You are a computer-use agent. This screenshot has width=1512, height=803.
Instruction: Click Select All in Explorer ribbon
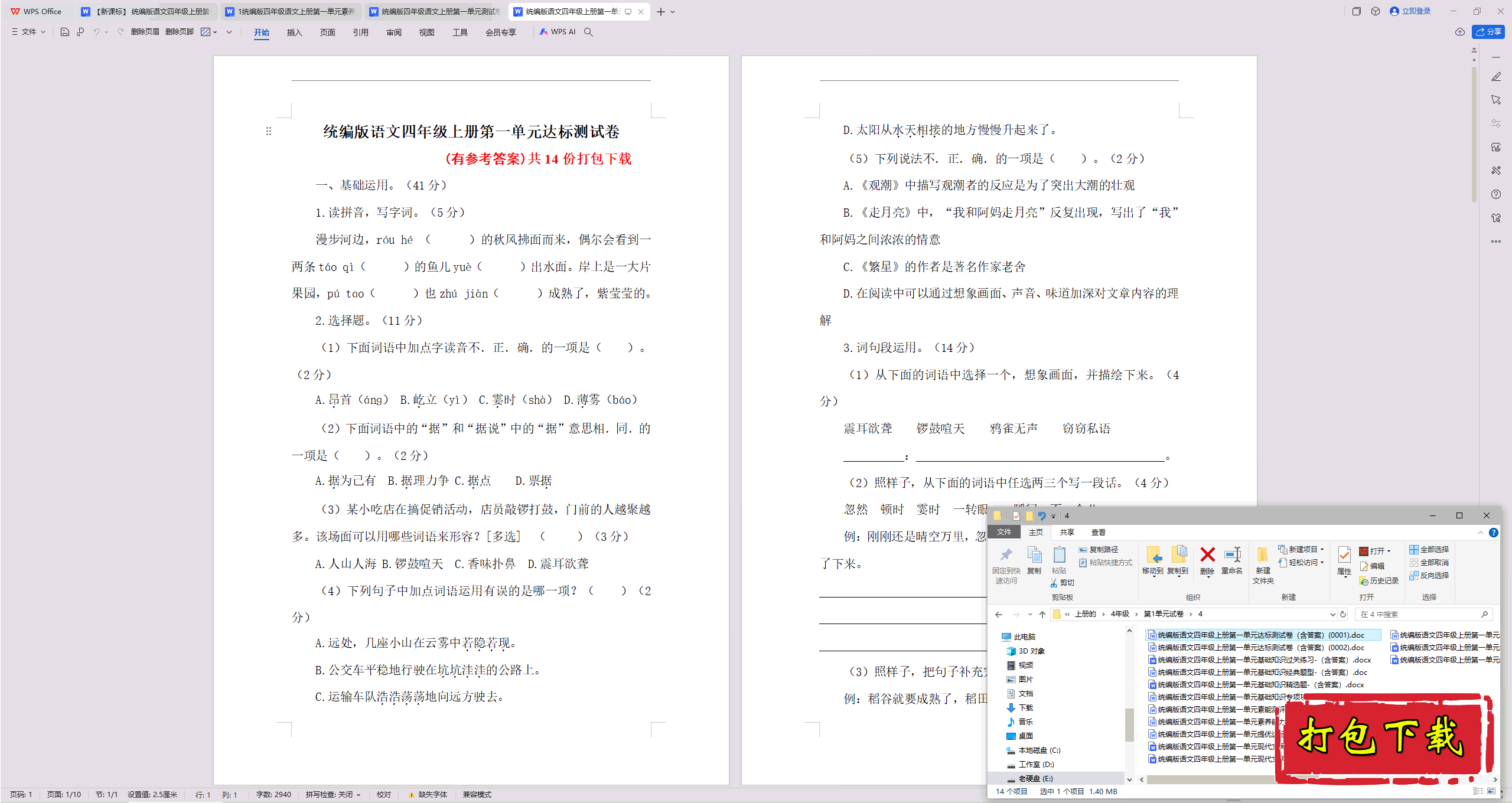coord(1429,550)
